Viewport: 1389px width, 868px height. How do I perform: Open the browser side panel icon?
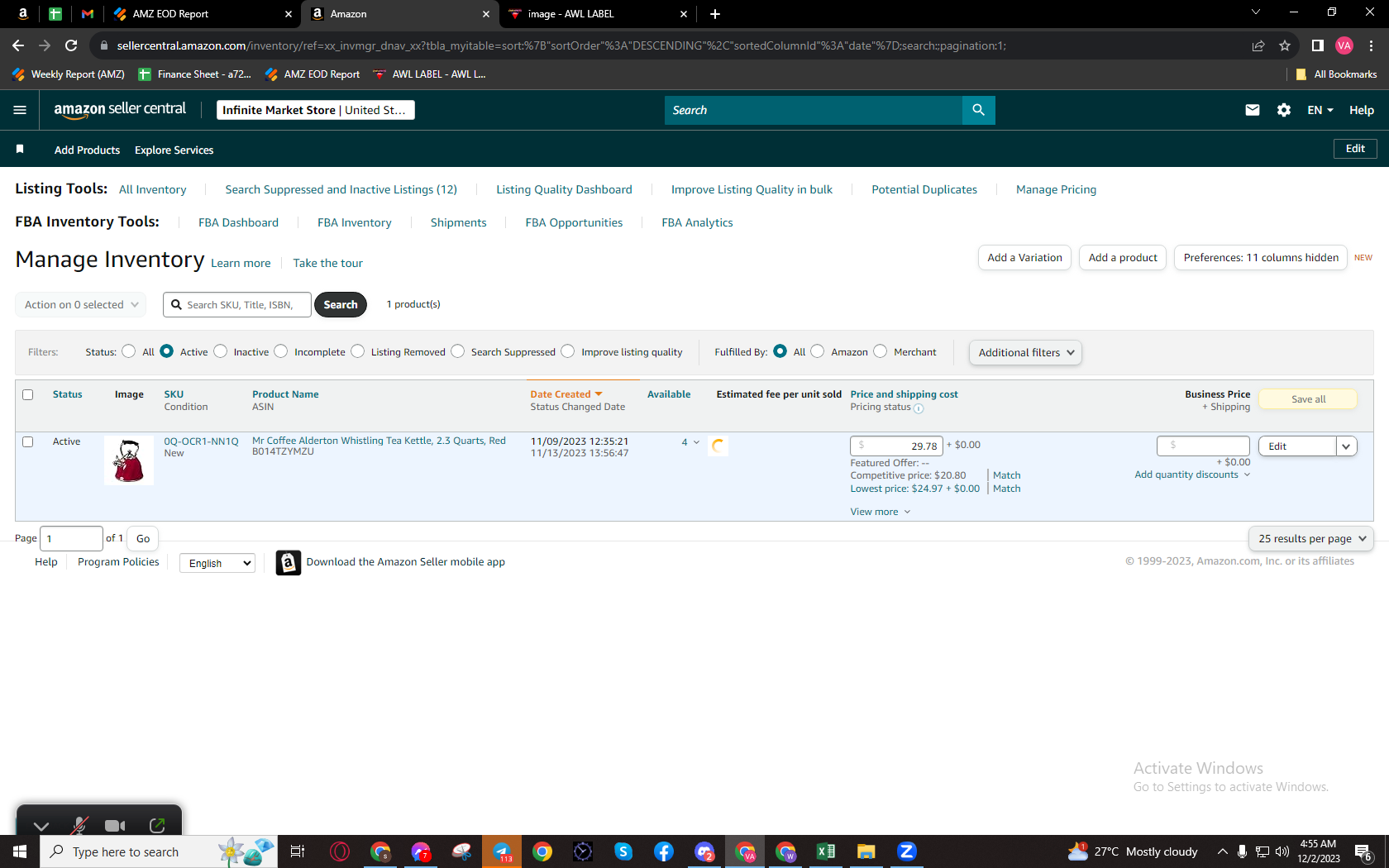coord(1318,45)
